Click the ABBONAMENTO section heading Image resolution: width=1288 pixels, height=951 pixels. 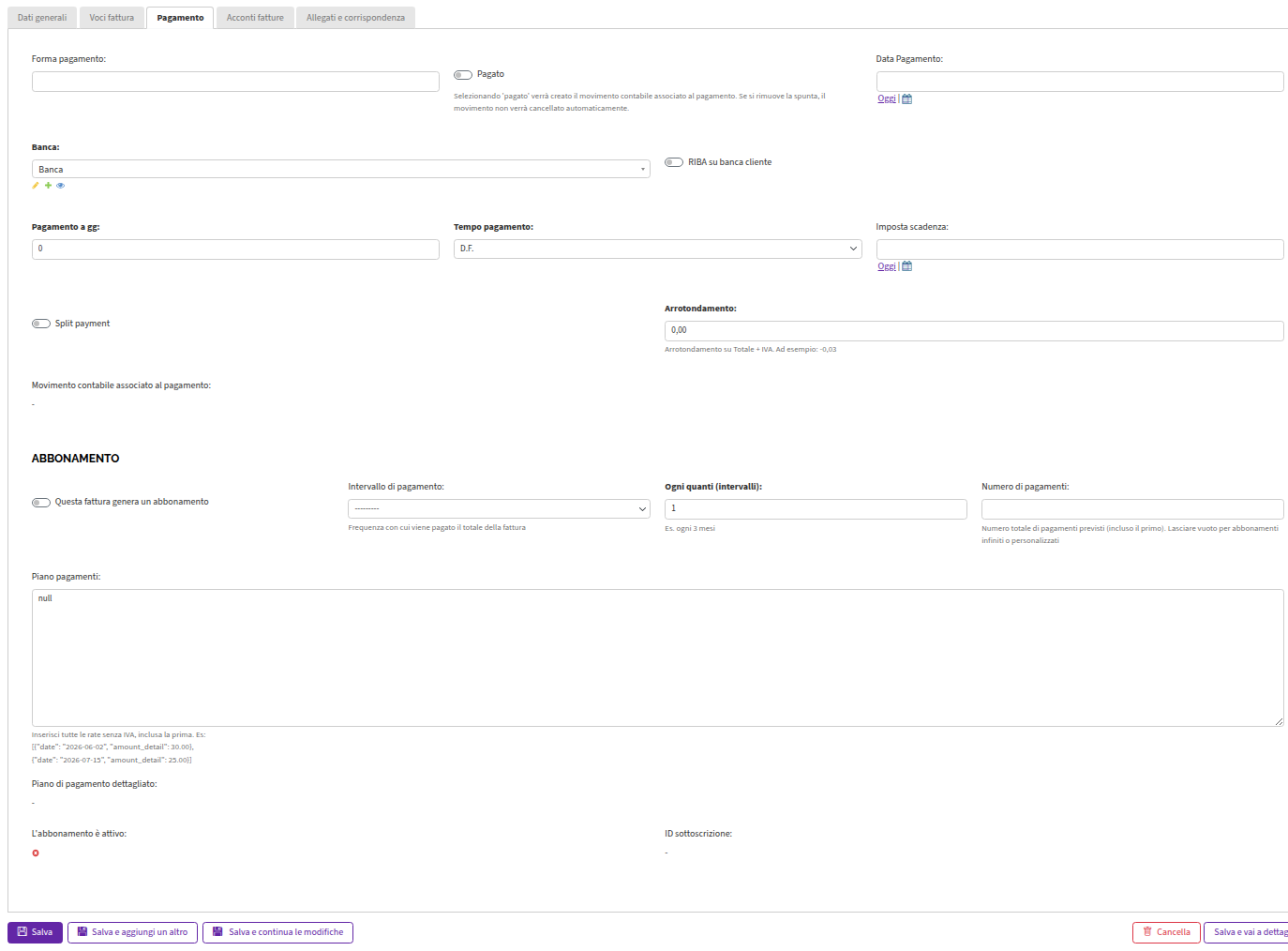pyautogui.click(x=76, y=459)
